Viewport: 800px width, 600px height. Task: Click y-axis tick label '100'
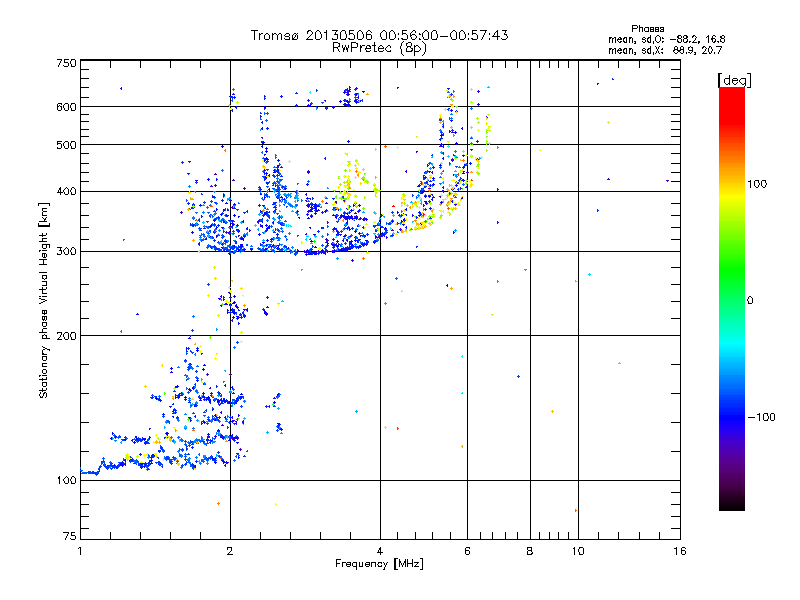pyautogui.click(x=66, y=480)
